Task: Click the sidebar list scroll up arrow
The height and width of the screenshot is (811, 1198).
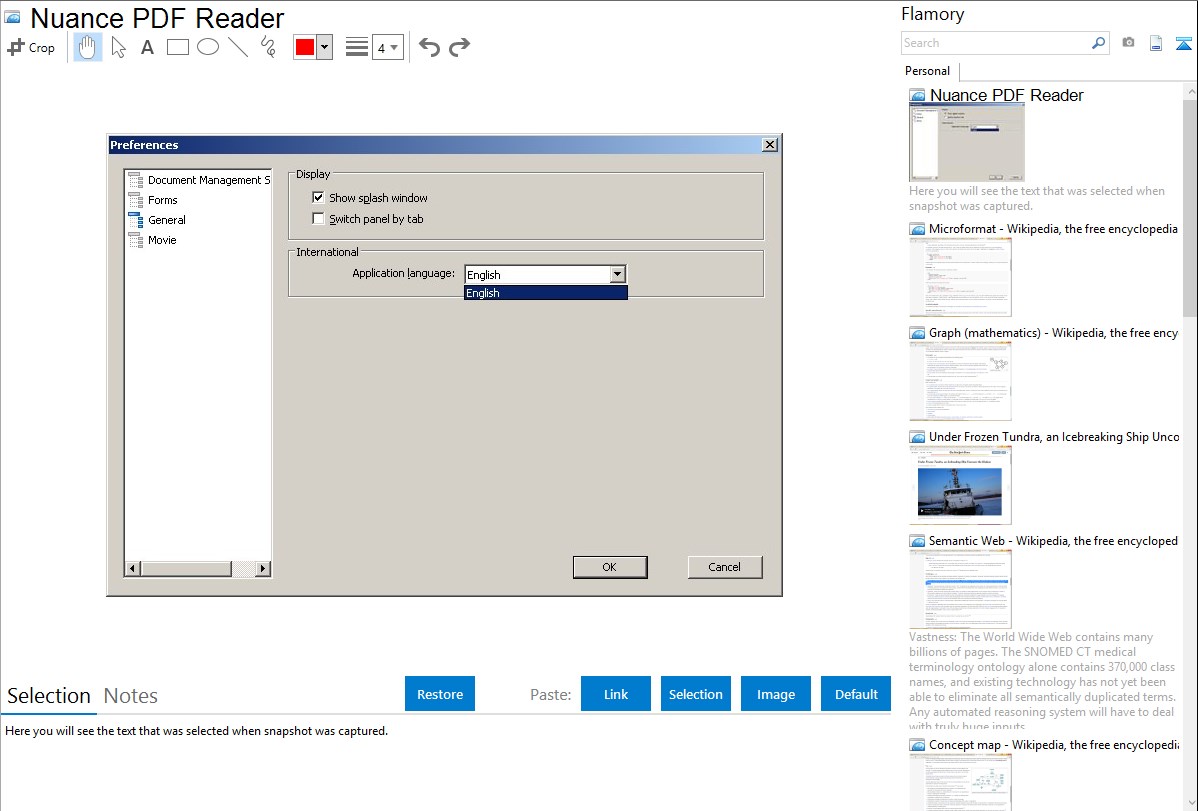Action: pos(1191,91)
